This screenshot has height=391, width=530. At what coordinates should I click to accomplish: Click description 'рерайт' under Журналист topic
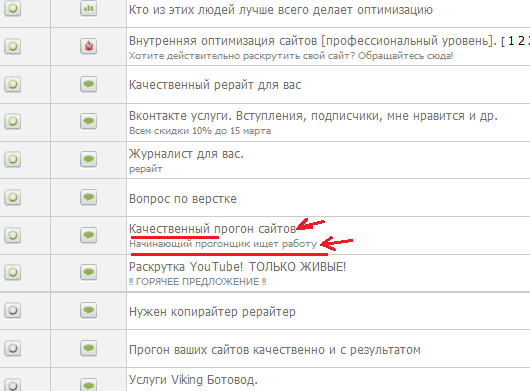[x=146, y=169]
